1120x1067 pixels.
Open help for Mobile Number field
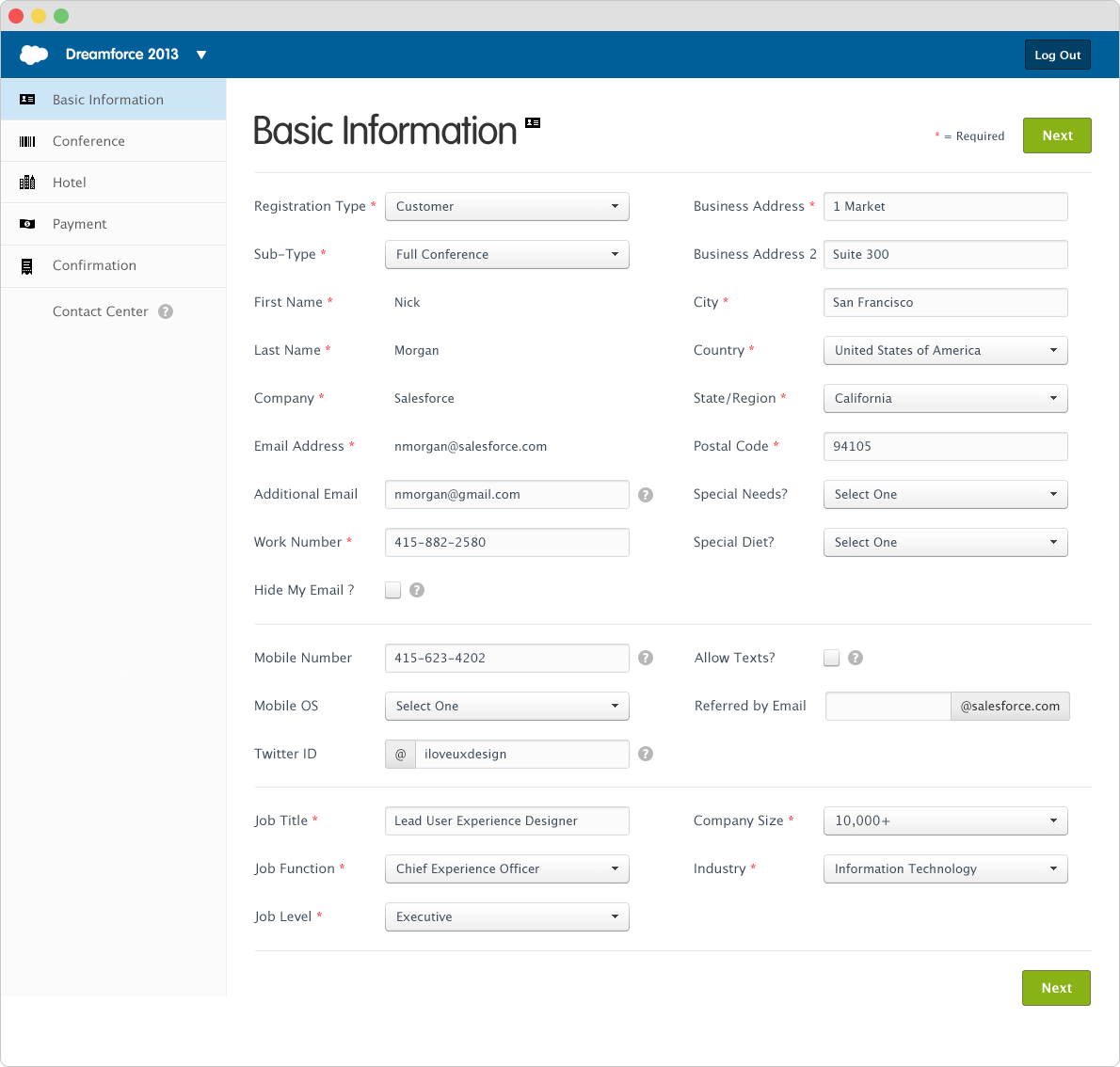click(646, 658)
